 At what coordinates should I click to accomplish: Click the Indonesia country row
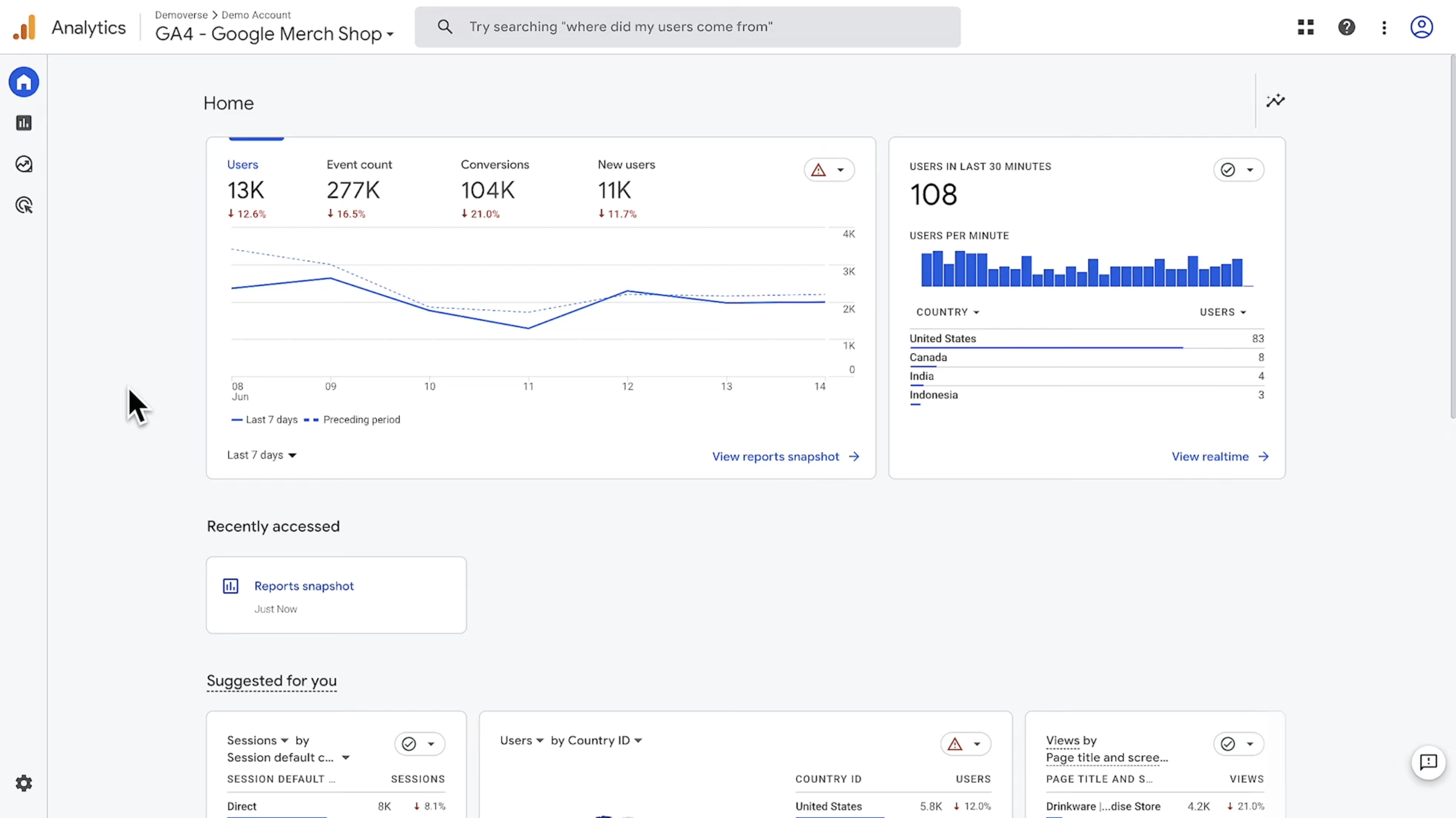1086,396
